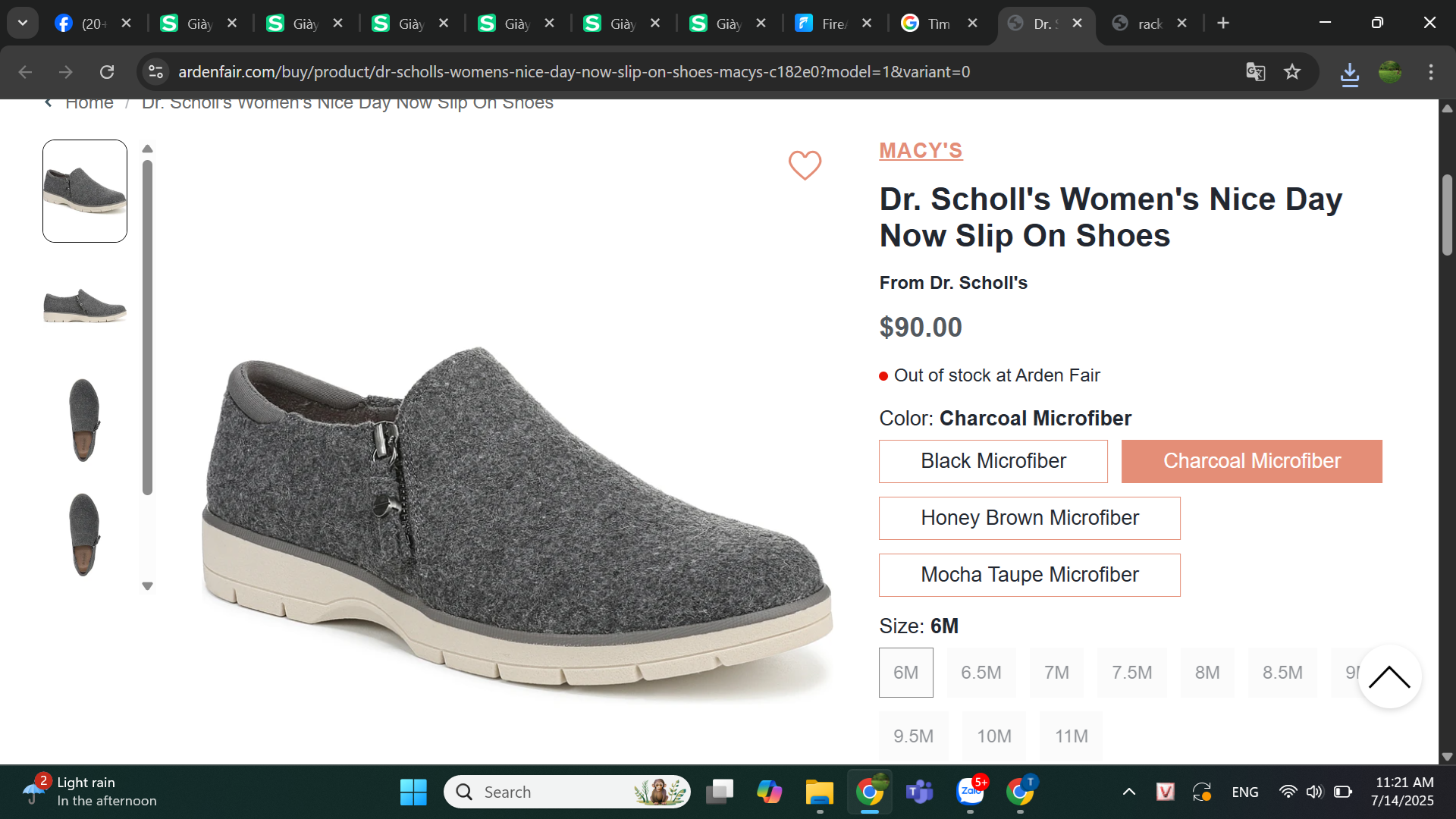This screenshot has height=819, width=1456.
Task: Bookmark this page with the star icon
Action: pos(1292,72)
